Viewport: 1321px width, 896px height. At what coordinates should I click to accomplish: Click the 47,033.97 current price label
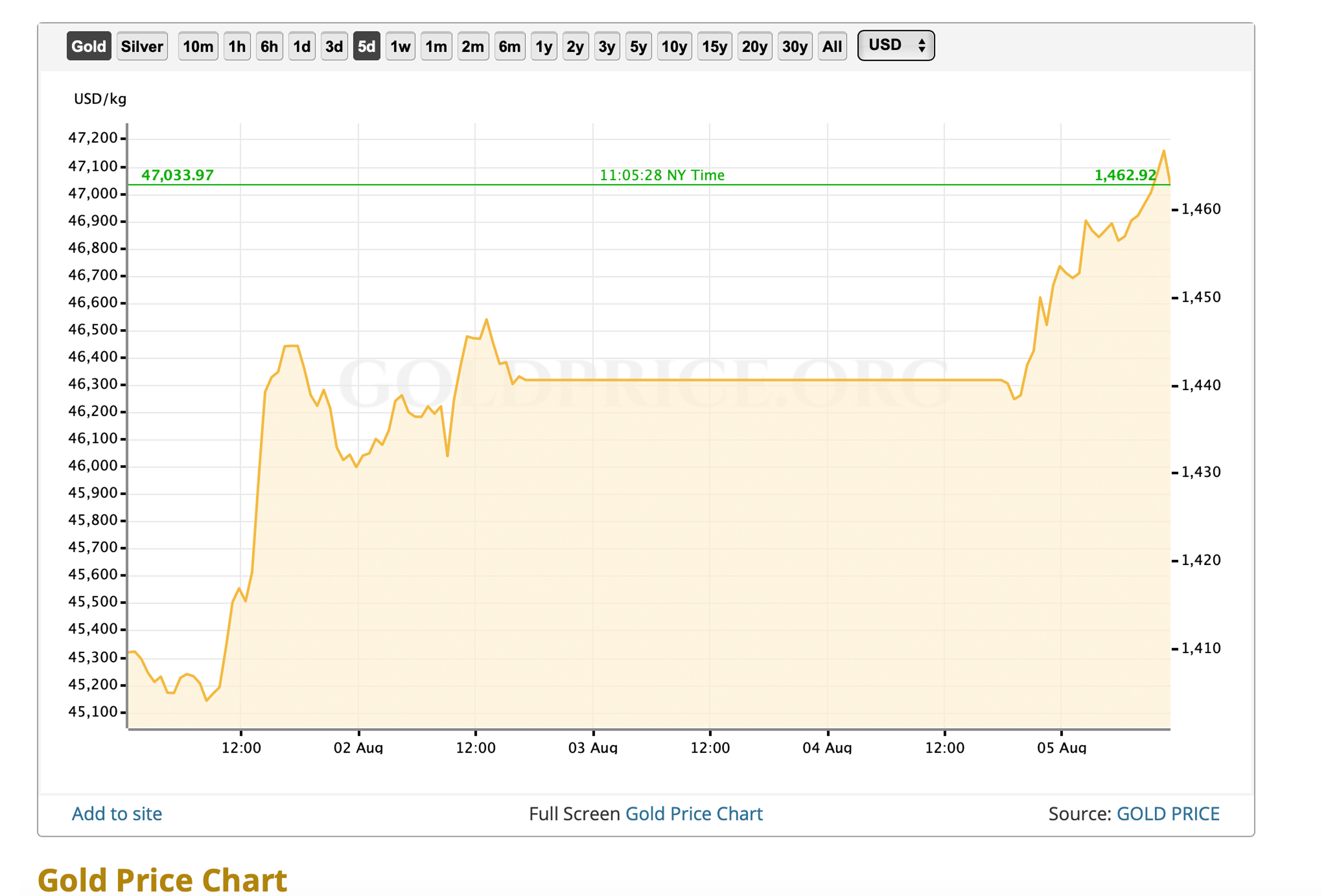177,175
